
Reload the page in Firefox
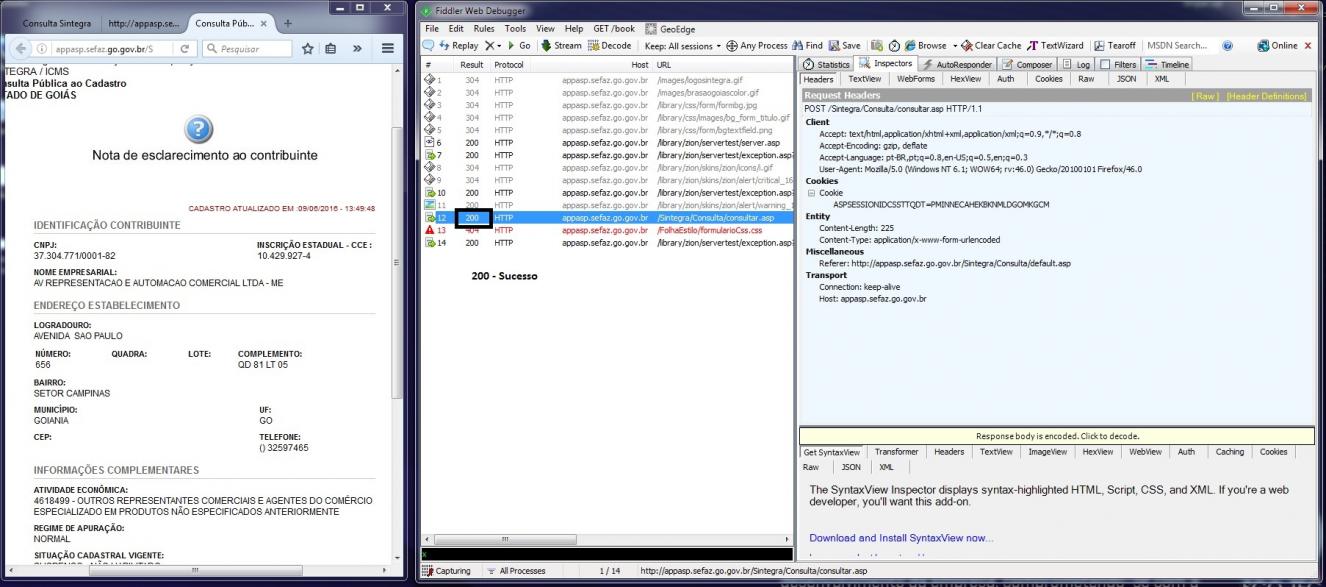tap(185, 48)
